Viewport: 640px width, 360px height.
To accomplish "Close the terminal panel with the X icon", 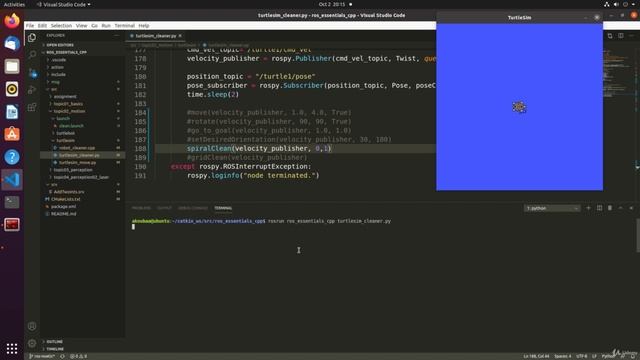I will (x=631, y=208).
